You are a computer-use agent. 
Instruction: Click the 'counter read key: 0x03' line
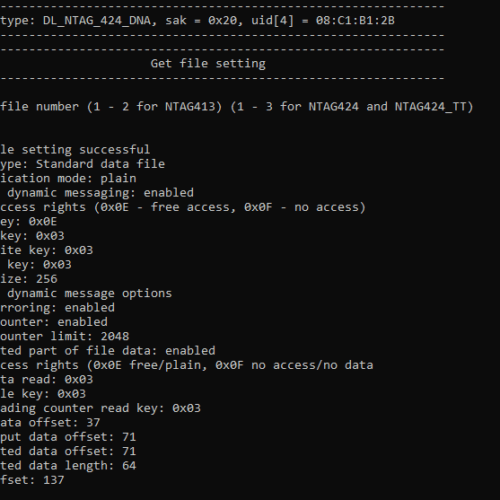pyautogui.click(x=100, y=408)
